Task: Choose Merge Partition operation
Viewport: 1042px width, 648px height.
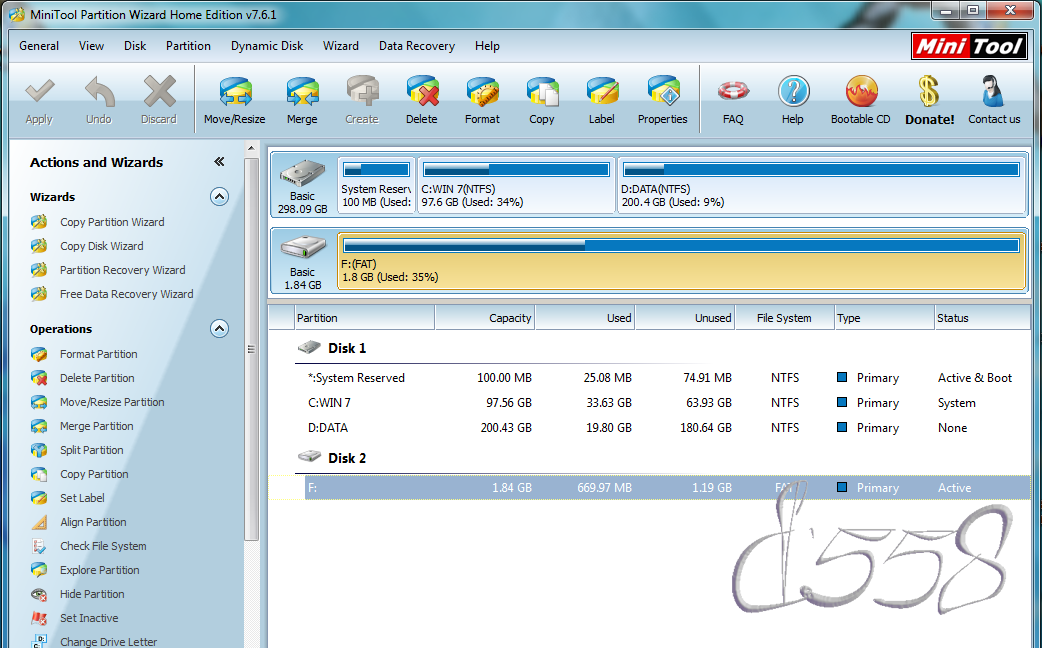Action: (96, 426)
